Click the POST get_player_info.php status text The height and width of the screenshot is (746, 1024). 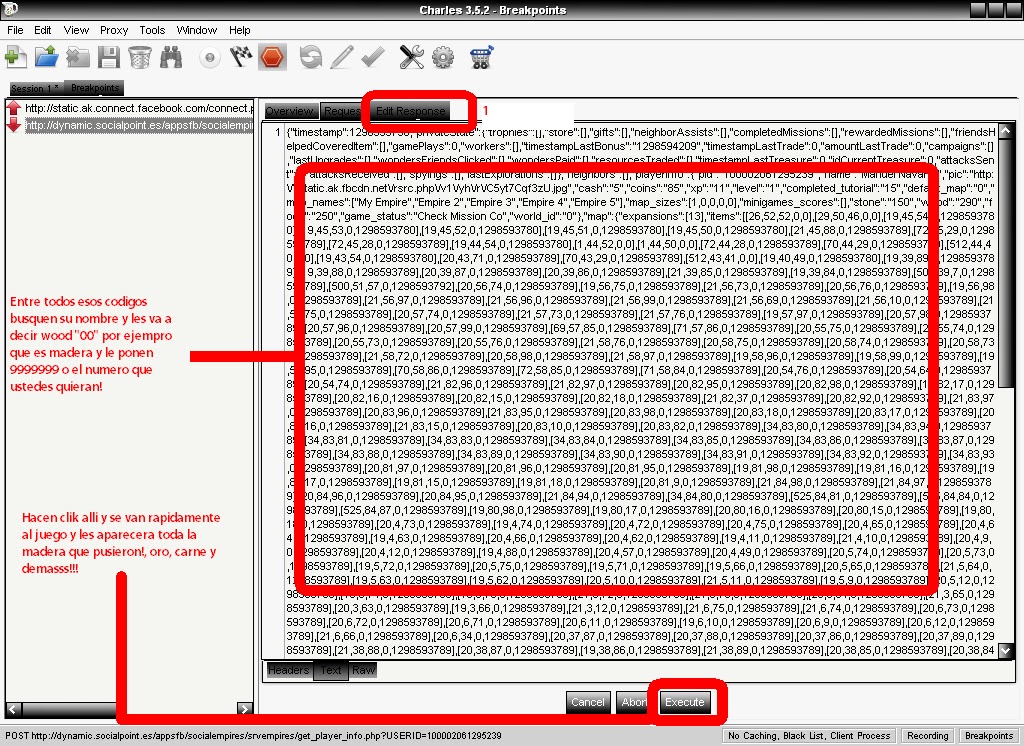coord(253,736)
